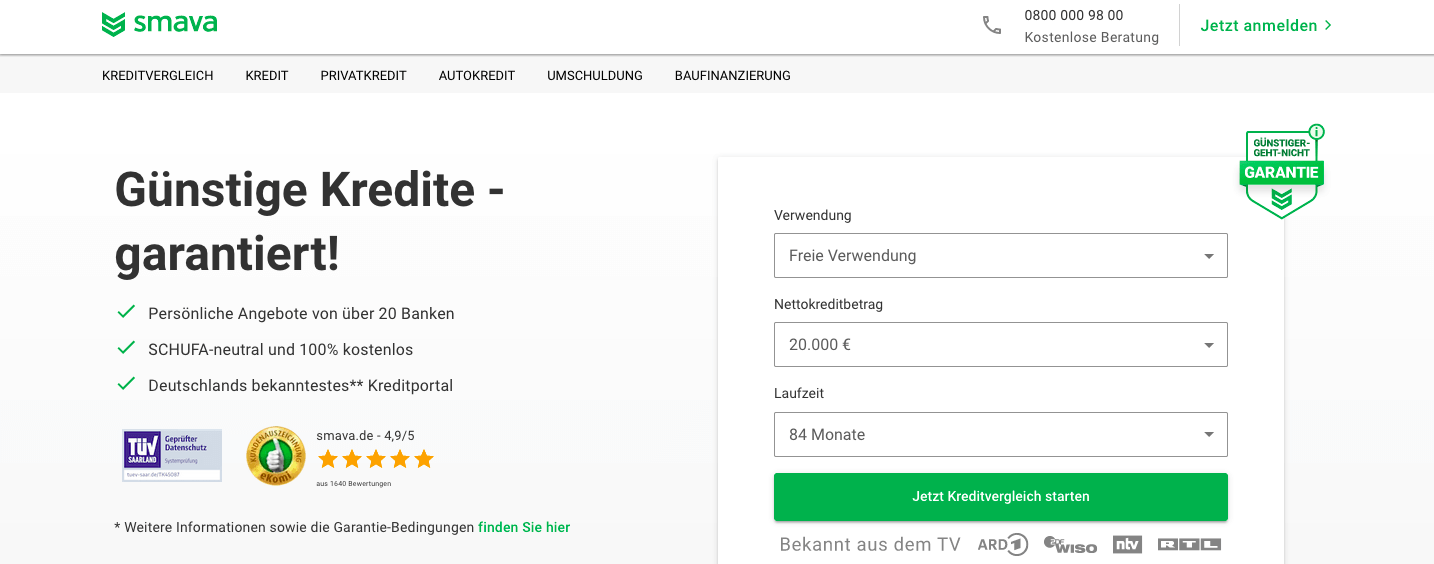This screenshot has width=1434, height=564.
Task: Open the Kreditvergleich menu item
Action: pyautogui.click(x=158, y=76)
